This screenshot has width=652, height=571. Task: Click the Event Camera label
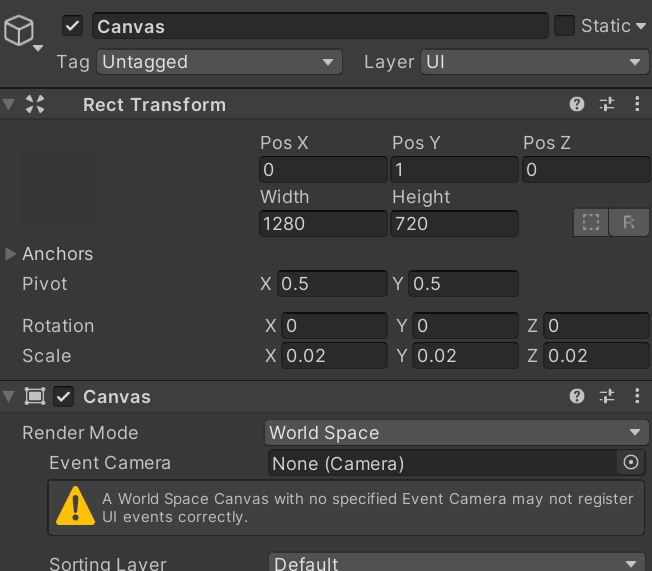[x=110, y=463]
